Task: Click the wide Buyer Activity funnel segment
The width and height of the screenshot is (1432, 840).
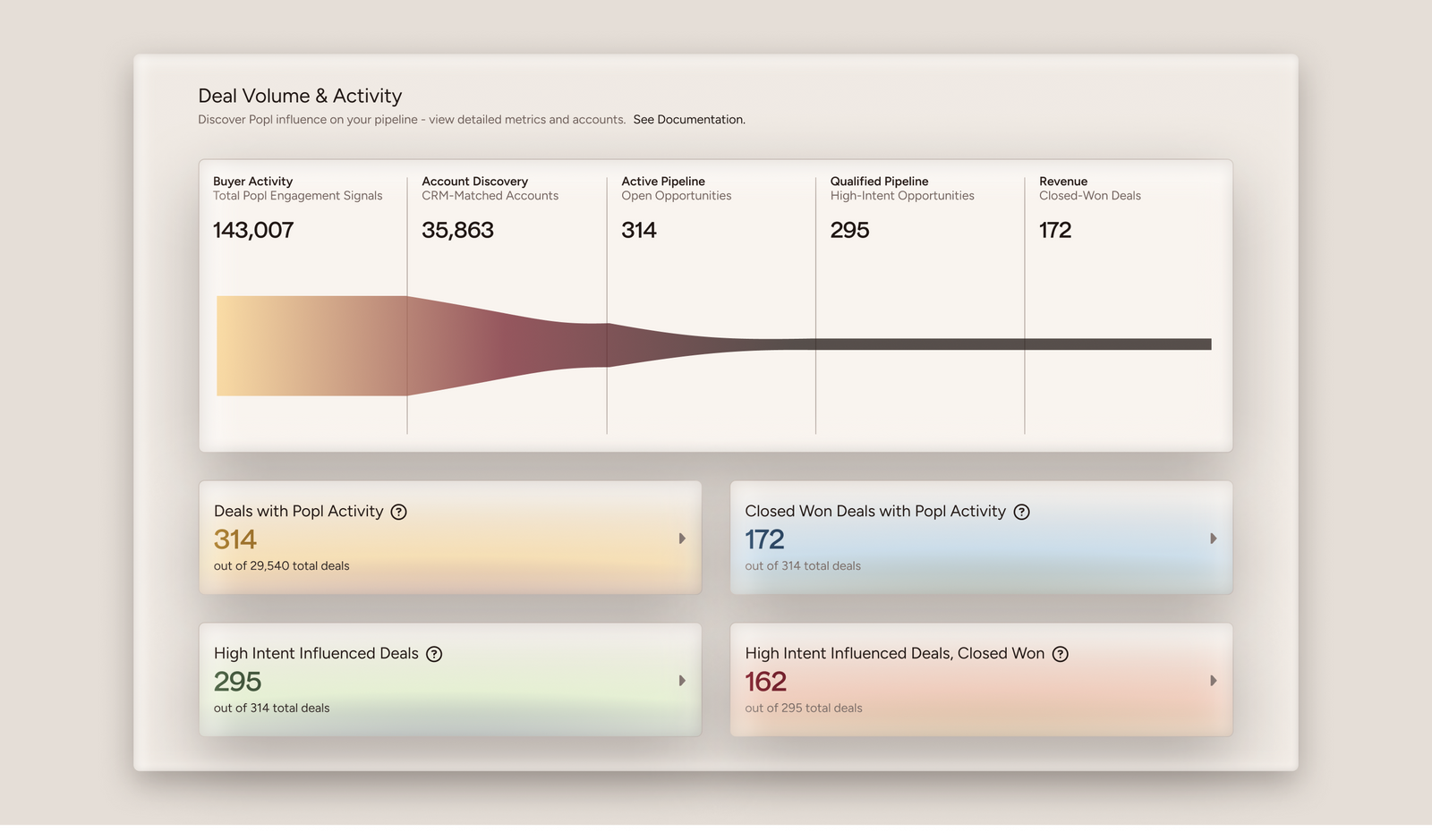Action: click(x=311, y=345)
